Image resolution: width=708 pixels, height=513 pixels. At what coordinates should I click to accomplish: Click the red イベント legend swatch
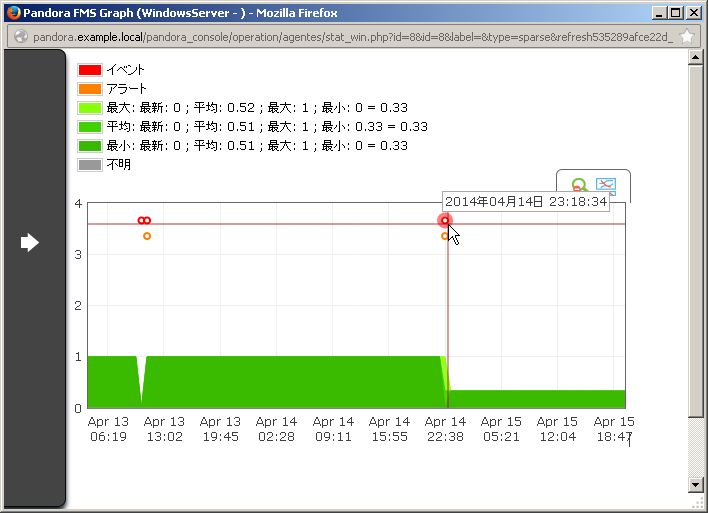[90, 70]
